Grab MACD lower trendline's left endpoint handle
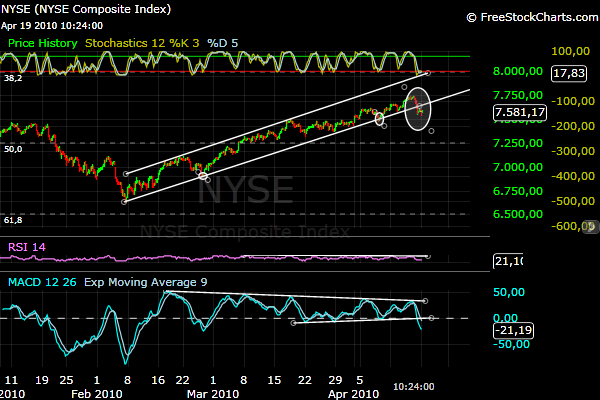The image size is (600, 400). click(x=293, y=323)
